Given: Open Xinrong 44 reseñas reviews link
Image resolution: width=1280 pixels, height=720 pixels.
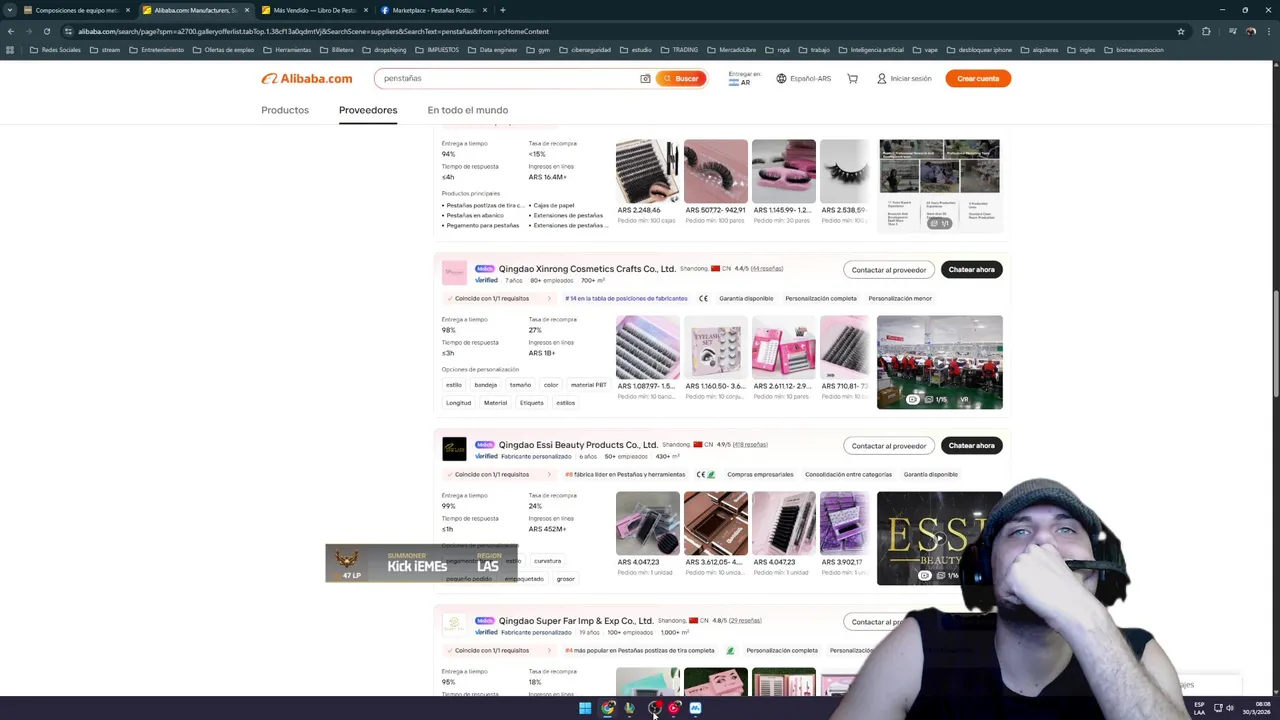Looking at the screenshot, I should [x=767, y=269].
